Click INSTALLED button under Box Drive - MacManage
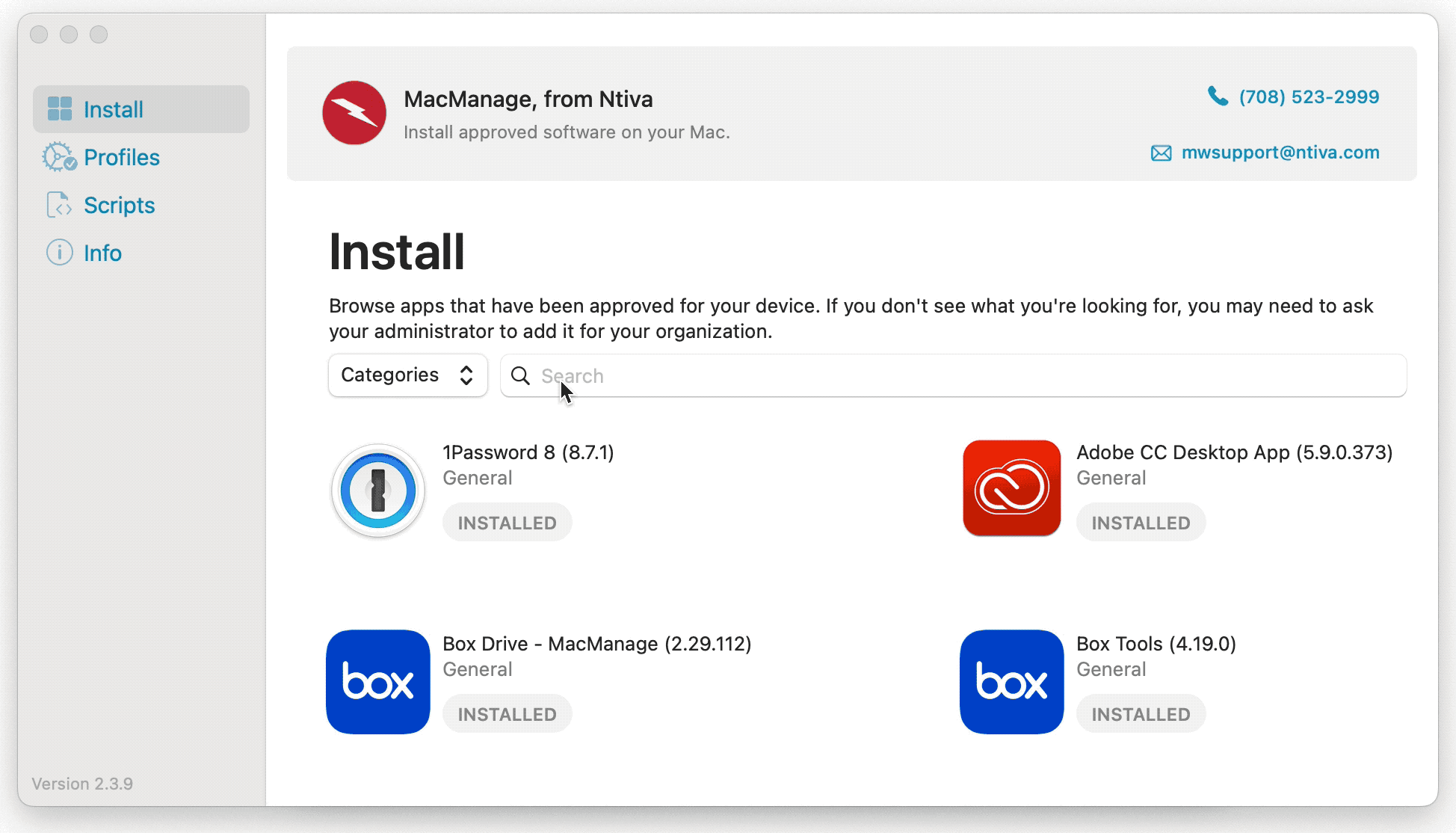Image resolution: width=1456 pixels, height=833 pixels. (508, 714)
